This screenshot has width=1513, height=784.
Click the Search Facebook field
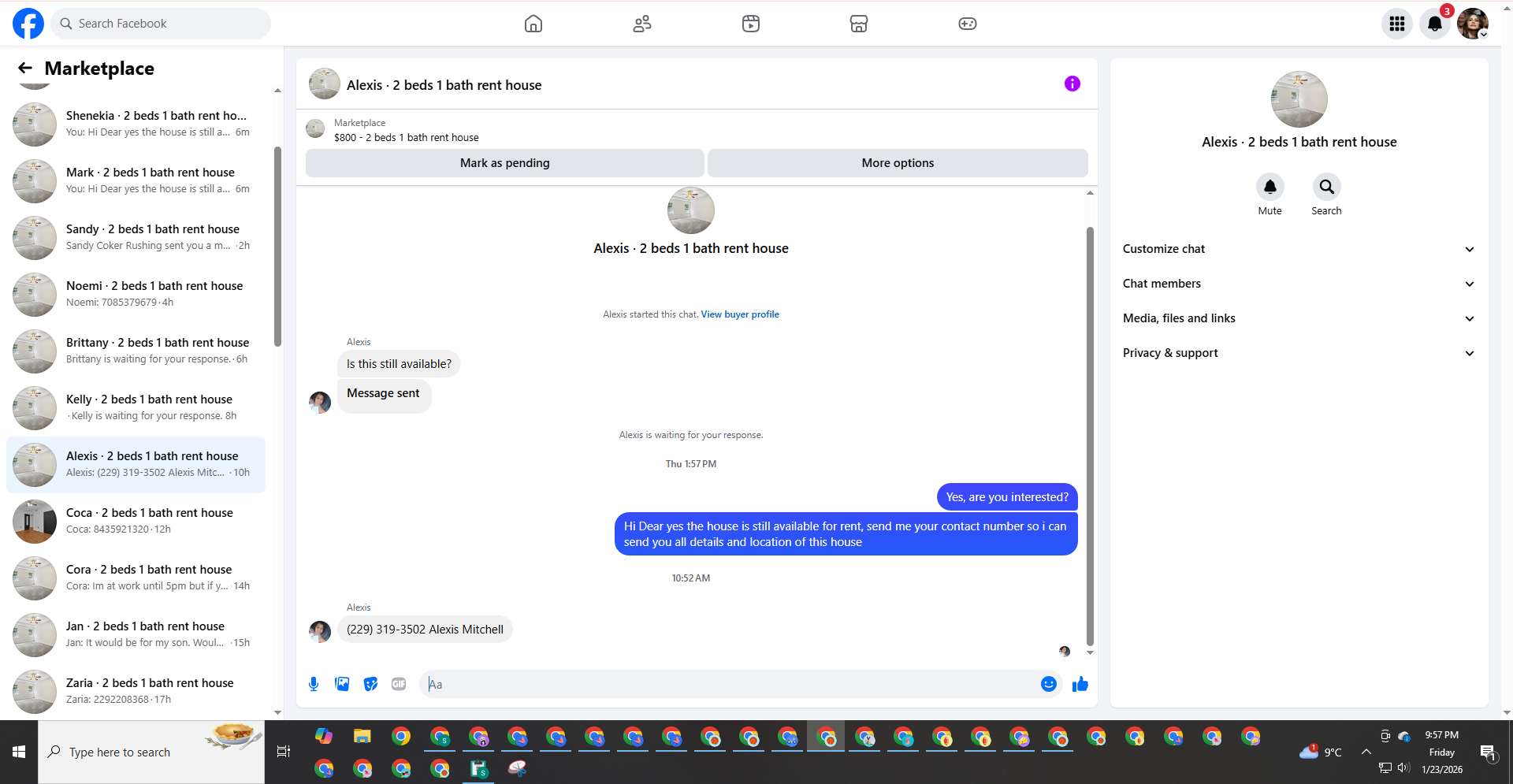coord(161,24)
